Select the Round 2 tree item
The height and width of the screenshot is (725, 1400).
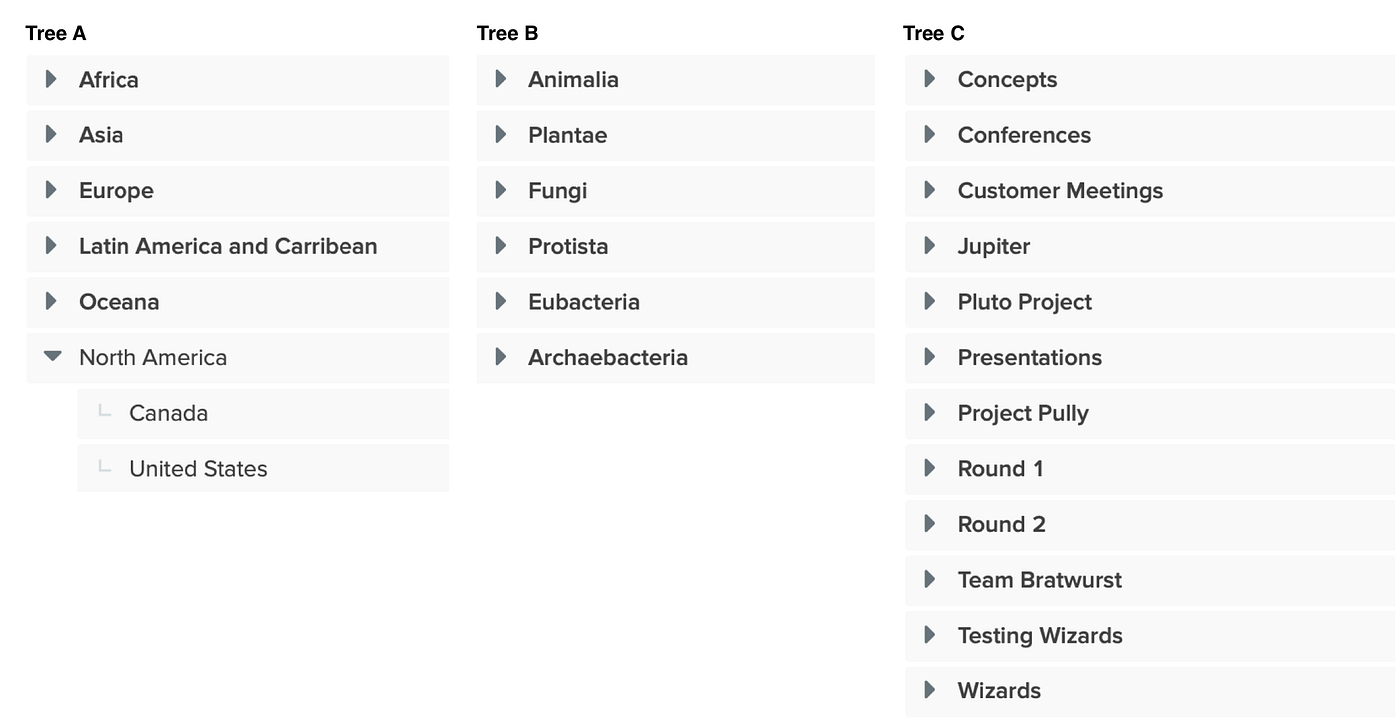point(1001,524)
